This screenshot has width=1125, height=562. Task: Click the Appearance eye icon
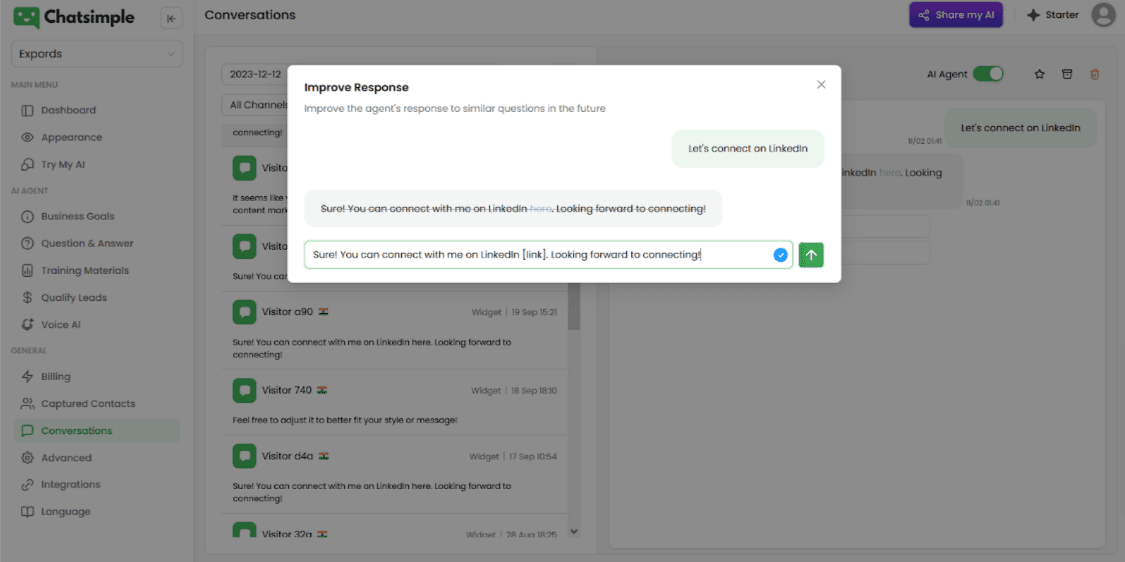(x=27, y=137)
